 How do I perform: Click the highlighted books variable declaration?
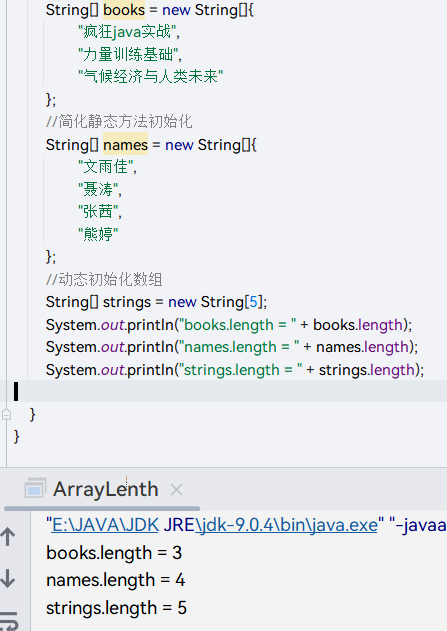124,10
